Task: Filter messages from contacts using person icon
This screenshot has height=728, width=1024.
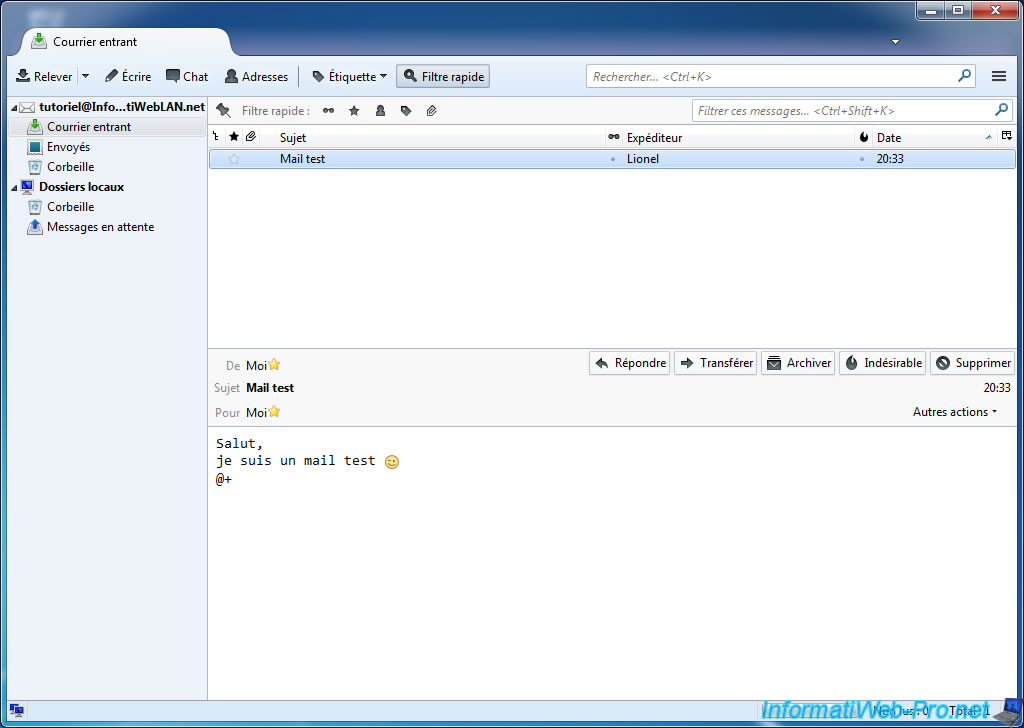Action: tap(380, 110)
